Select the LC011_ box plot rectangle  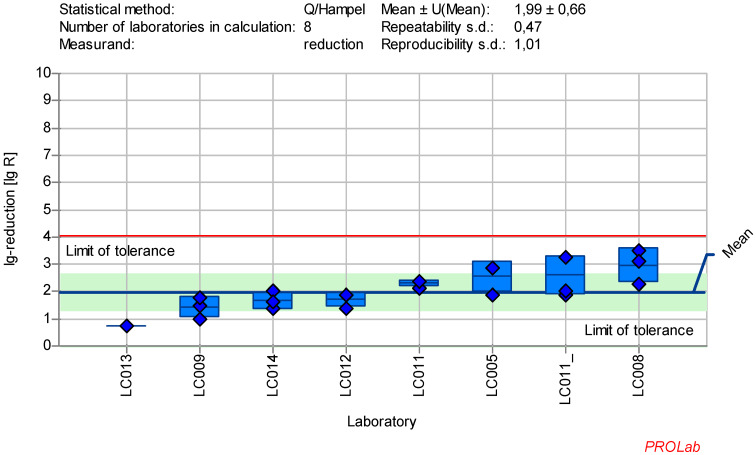(x=566, y=274)
